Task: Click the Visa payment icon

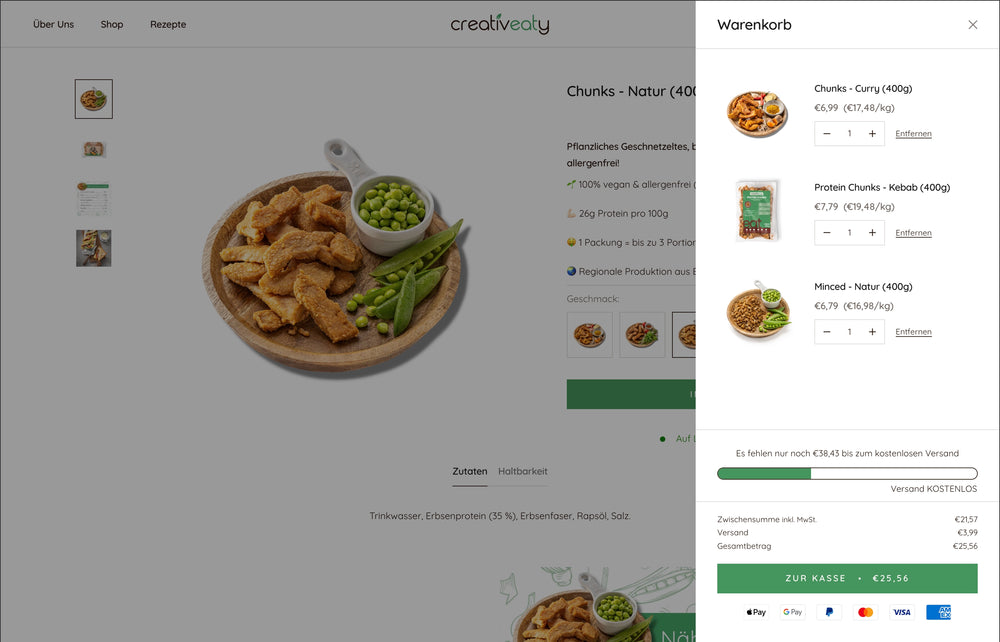Action: pos(901,612)
